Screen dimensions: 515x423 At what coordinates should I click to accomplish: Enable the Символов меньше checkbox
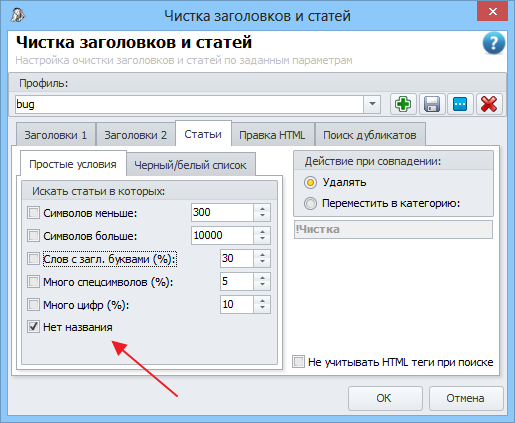33,213
